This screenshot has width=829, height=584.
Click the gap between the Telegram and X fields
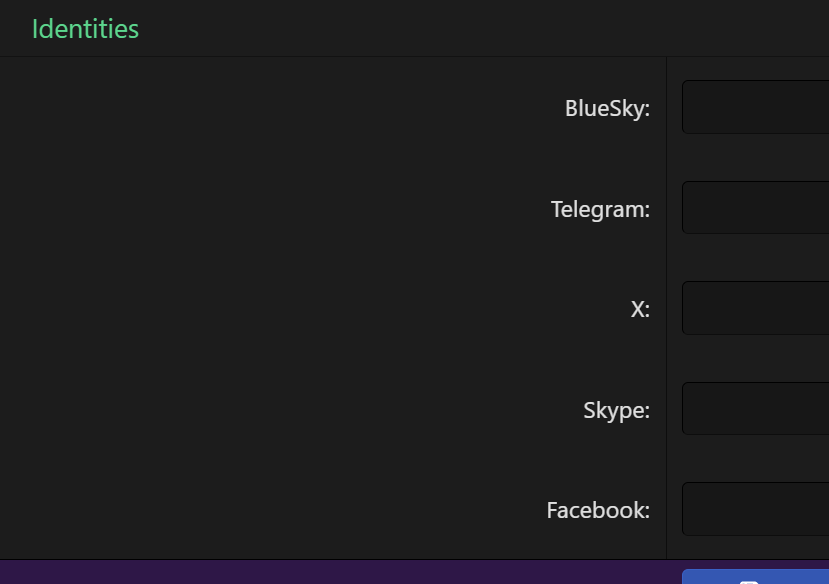755,258
